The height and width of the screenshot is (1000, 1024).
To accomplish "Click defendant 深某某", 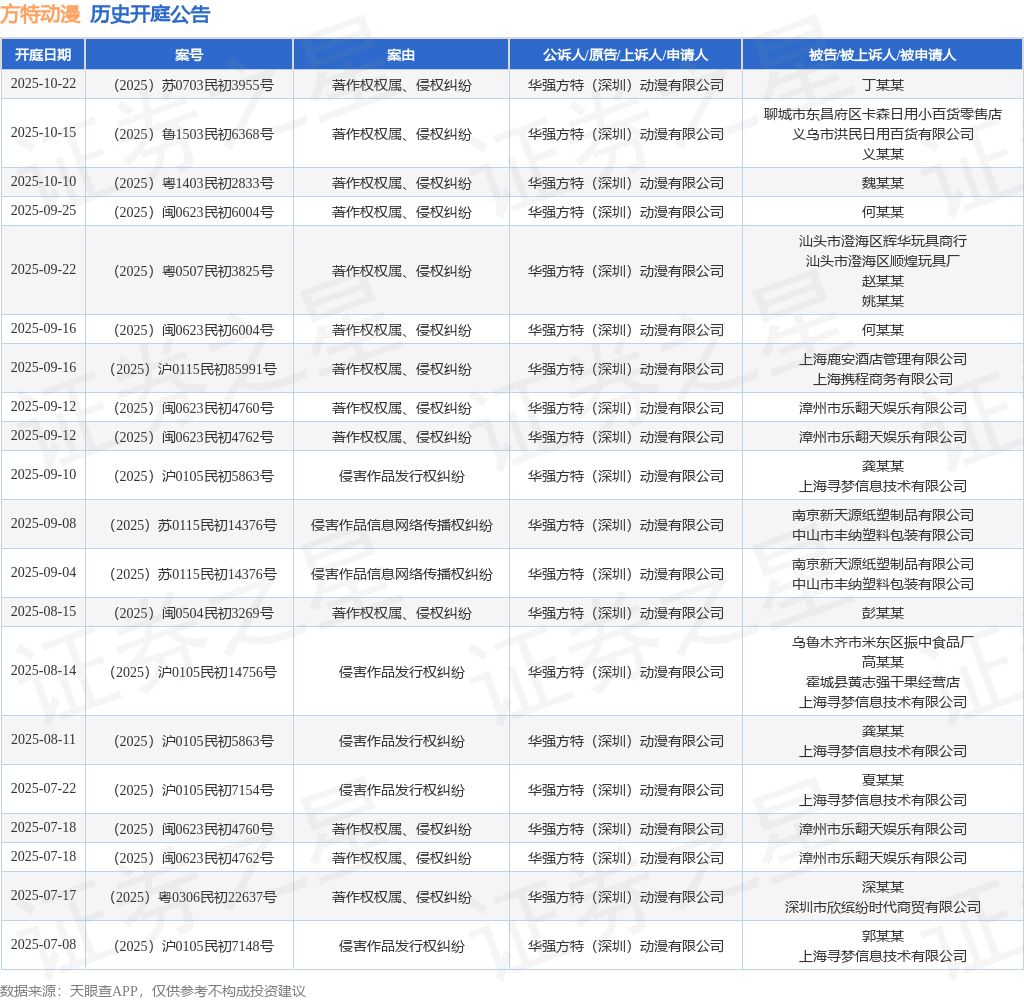I will coord(882,887).
